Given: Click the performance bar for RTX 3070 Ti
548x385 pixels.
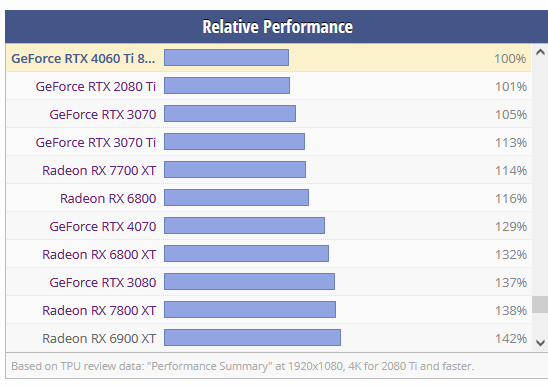Looking at the screenshot, I should [235, 141].
